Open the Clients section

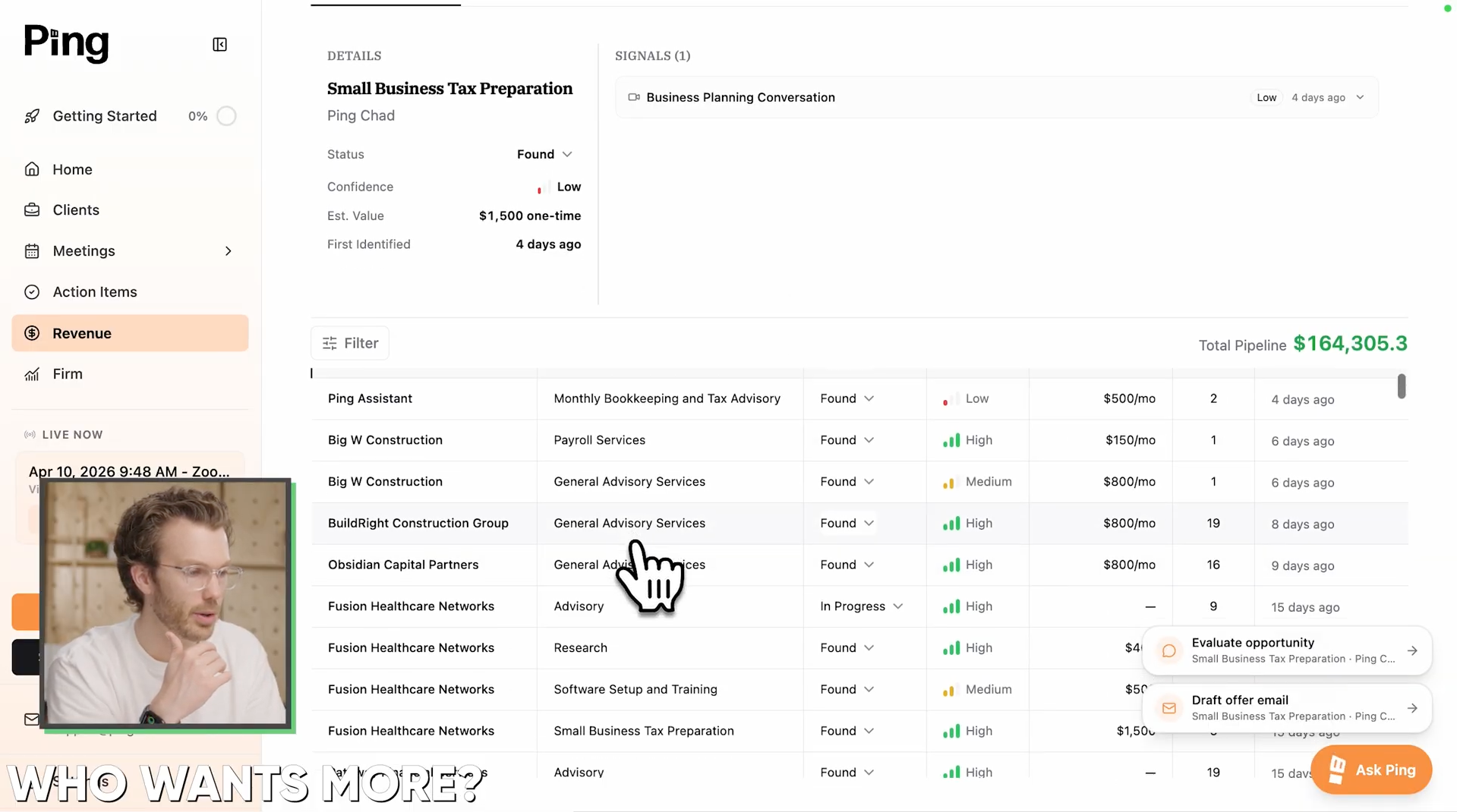(130, 210)
